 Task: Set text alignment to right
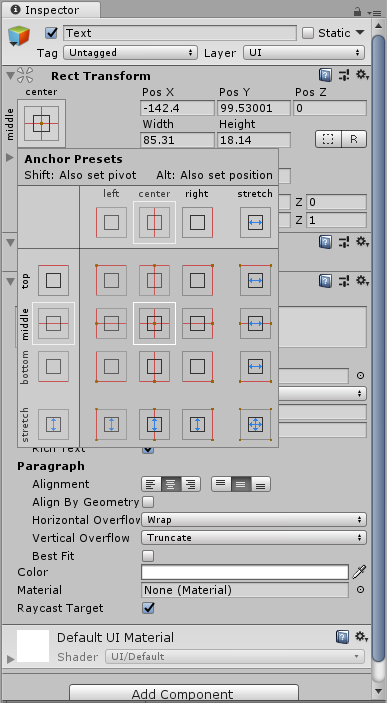point(191,484)
